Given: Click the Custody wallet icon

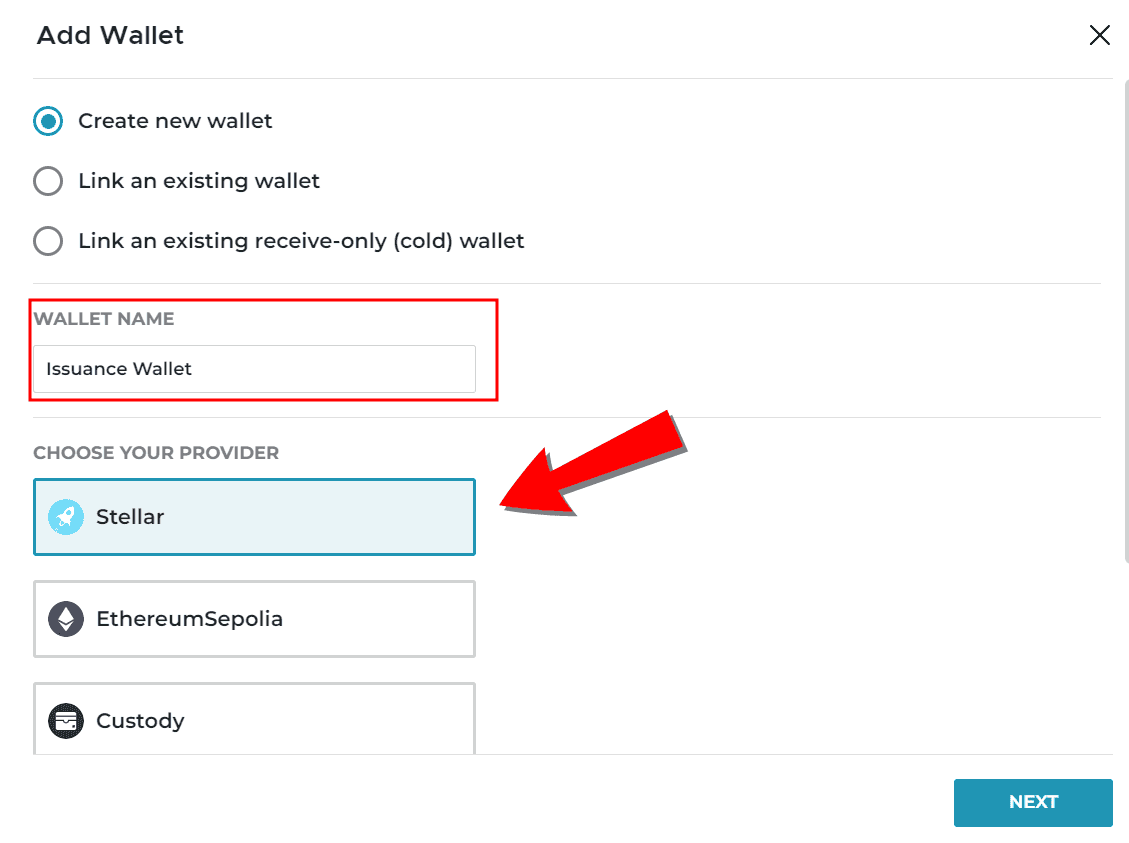Looking at the screenshot, I should tap(66, 721).
